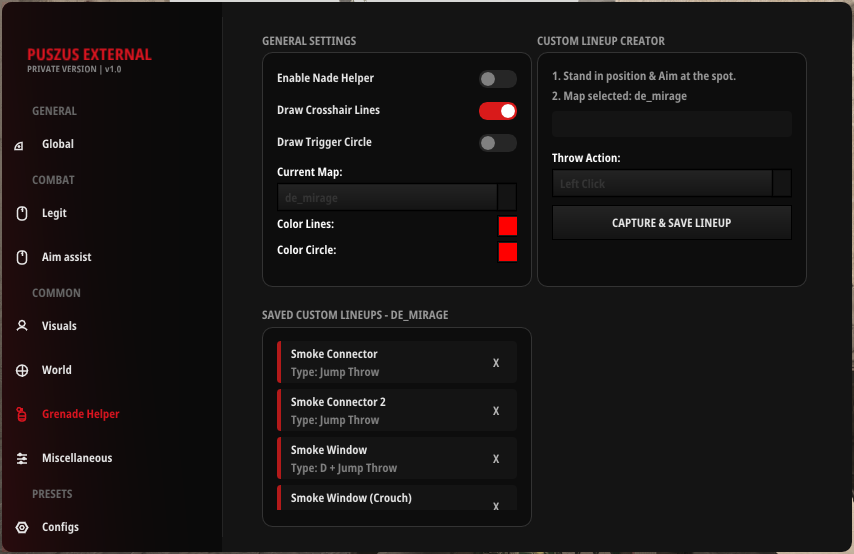Click the CUSTOM LINEUP CREATOR heading

(601, 41)
